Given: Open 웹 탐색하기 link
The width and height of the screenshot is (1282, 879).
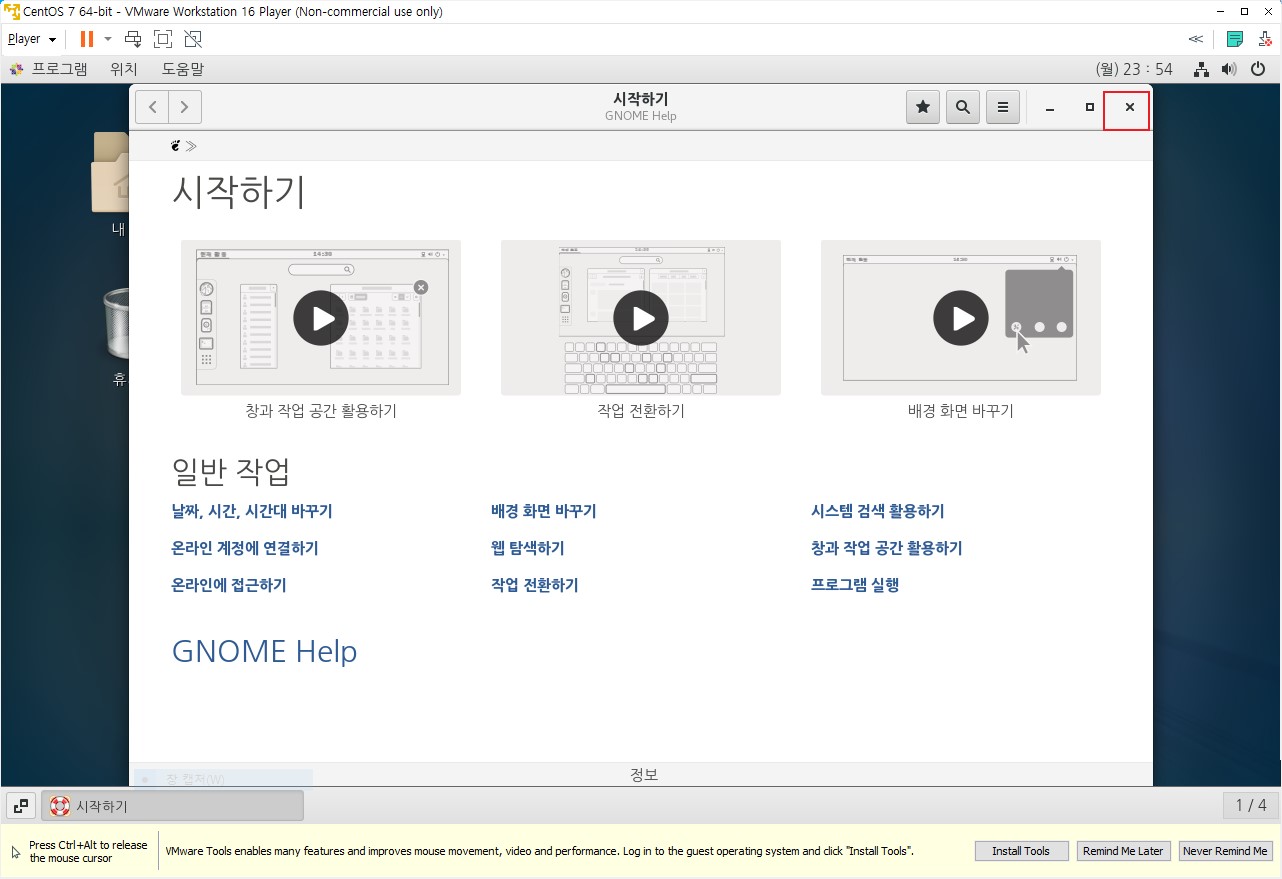Looking at the screenshot, I should 528,548.
